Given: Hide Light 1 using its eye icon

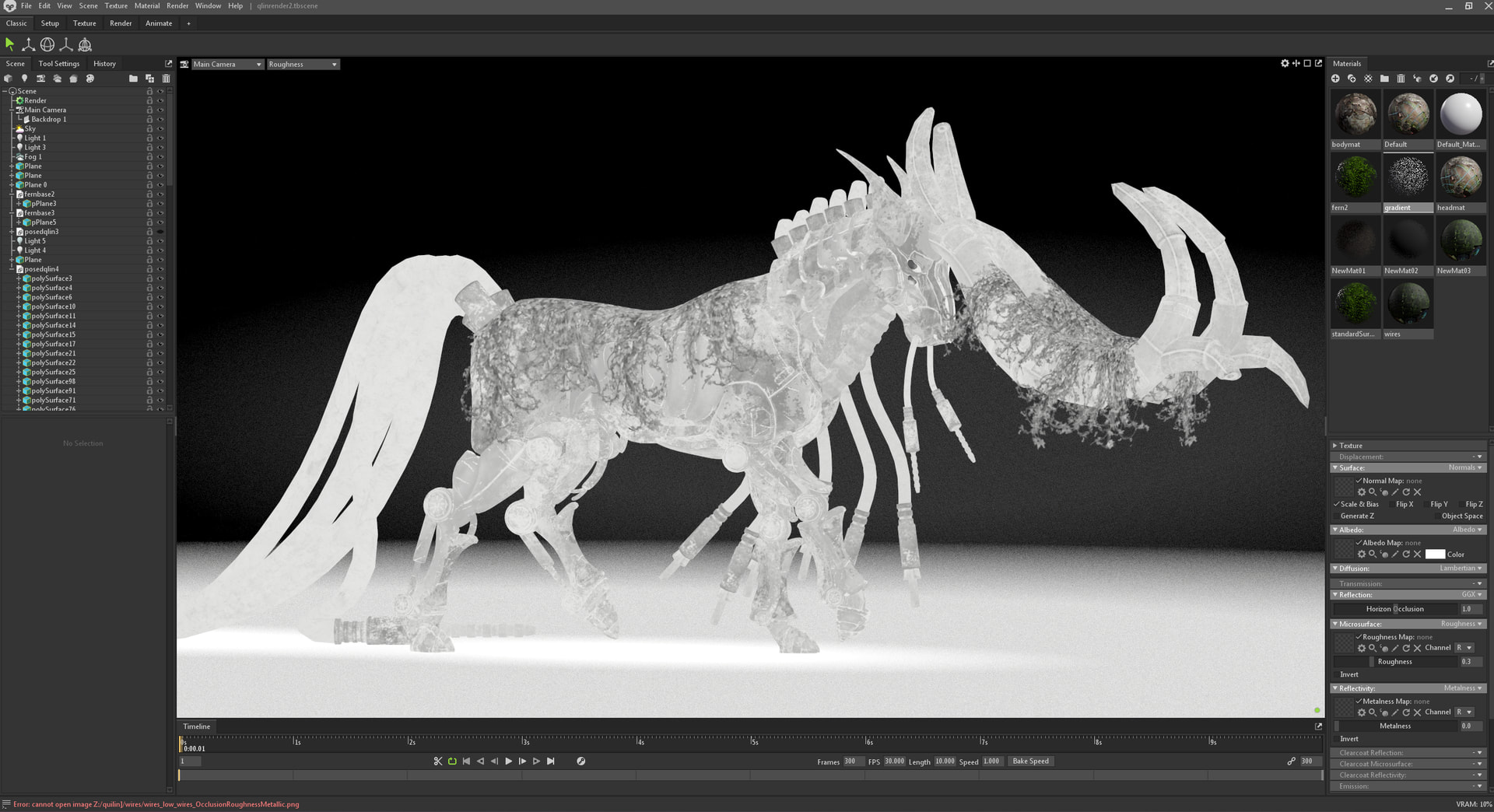Looking at the screenshot, I should 160,138.
